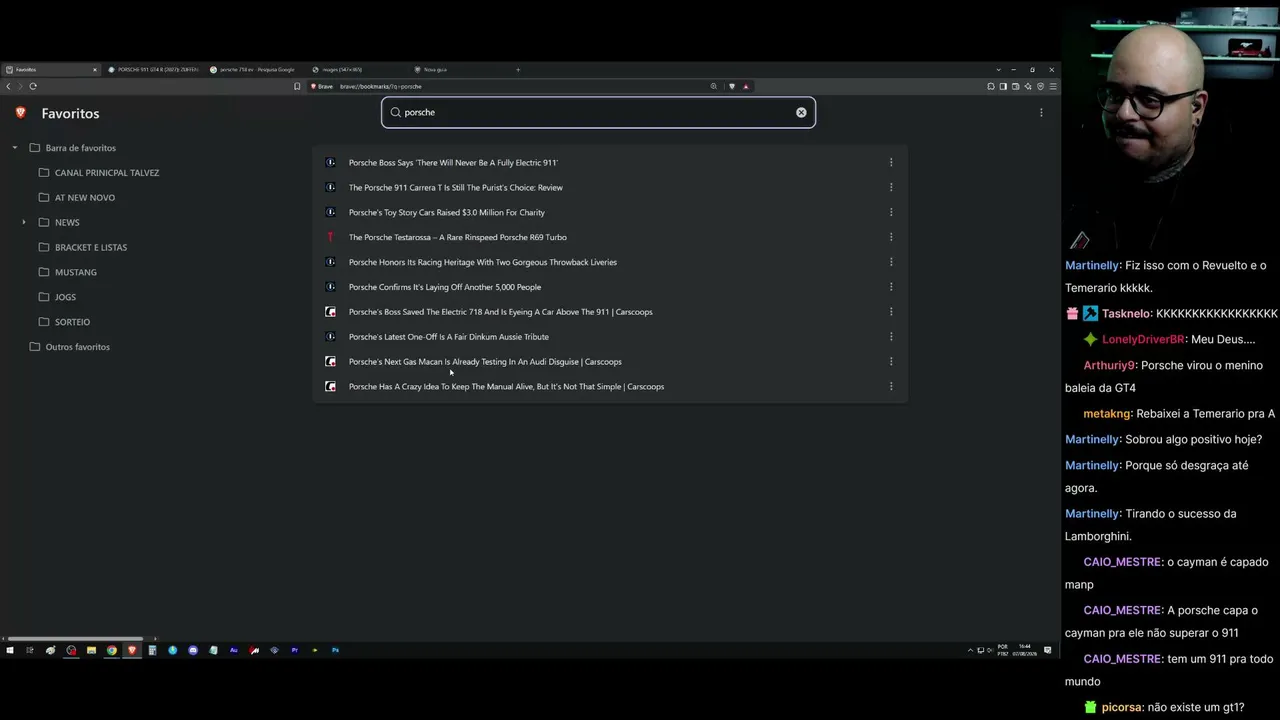Click the zoom magnifier in address bar
Viewport: 1280px width, 720px height.
pyautogui.click(x=713, y=86)
